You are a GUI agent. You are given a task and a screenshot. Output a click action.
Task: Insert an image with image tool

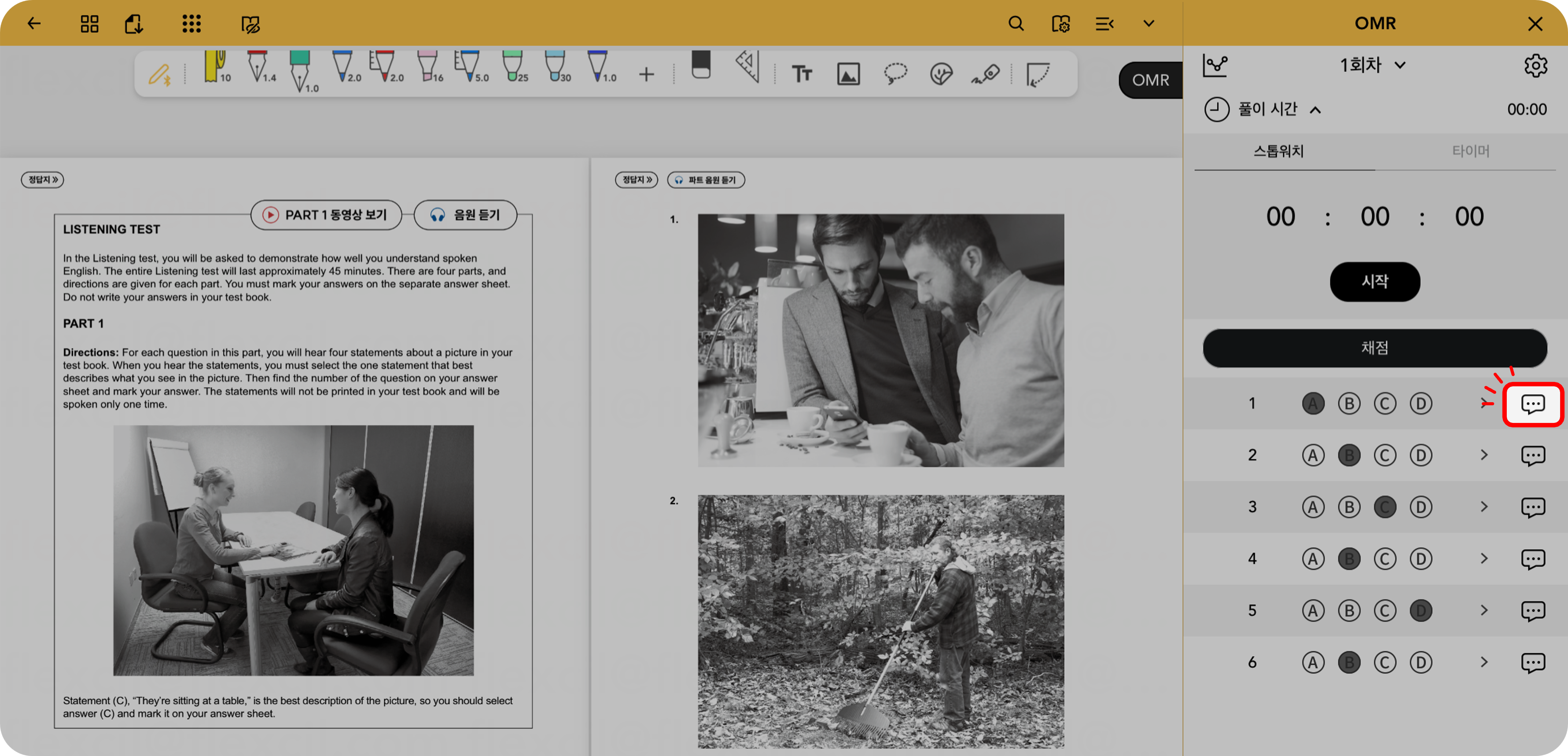pyautogui.click(x=849, y=74)
